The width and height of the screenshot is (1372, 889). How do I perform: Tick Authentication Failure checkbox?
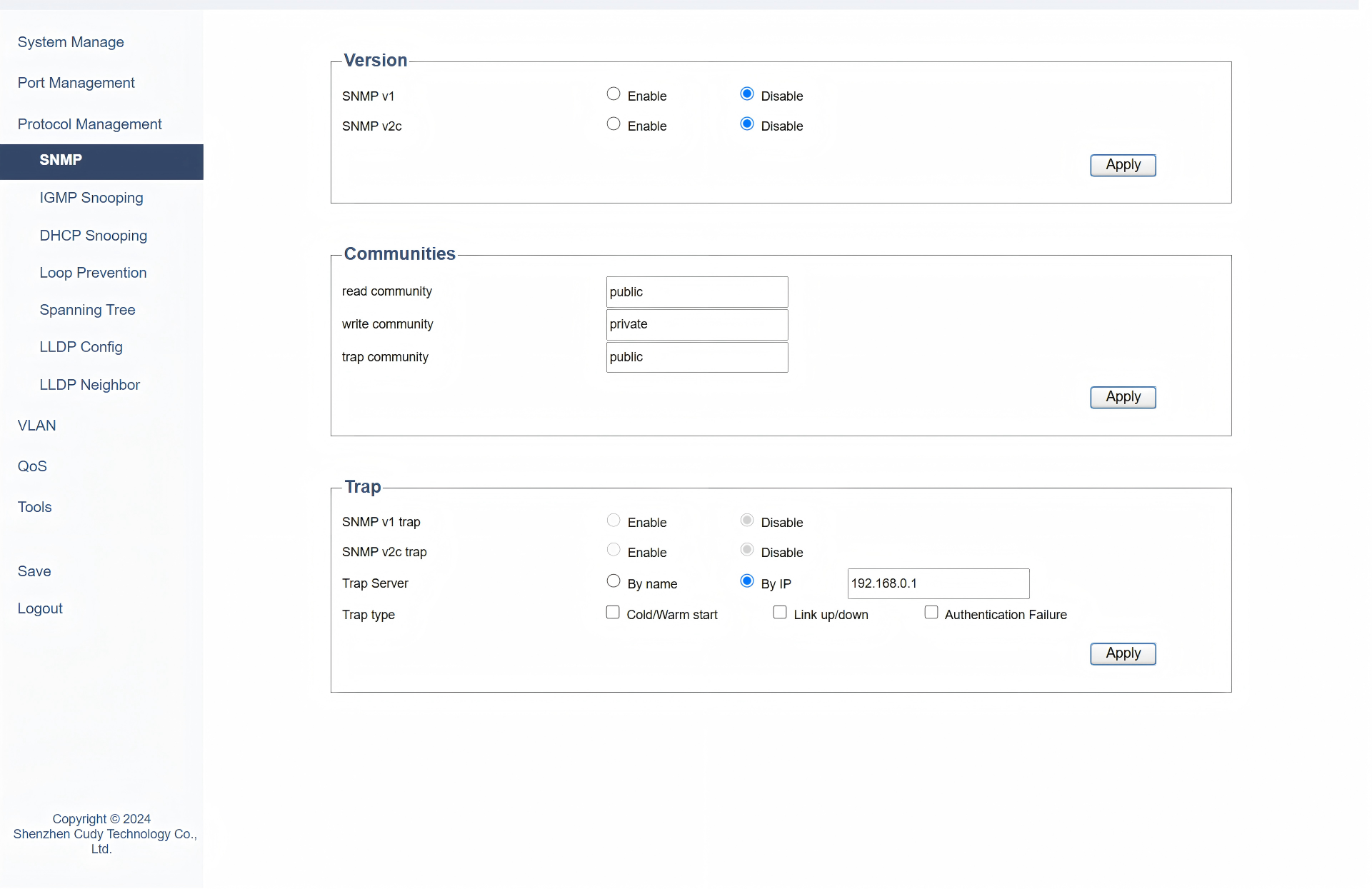pos(931,613)
